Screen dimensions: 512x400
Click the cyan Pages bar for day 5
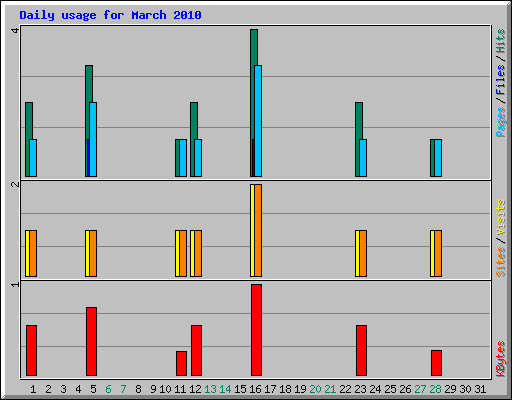point(93,139)
